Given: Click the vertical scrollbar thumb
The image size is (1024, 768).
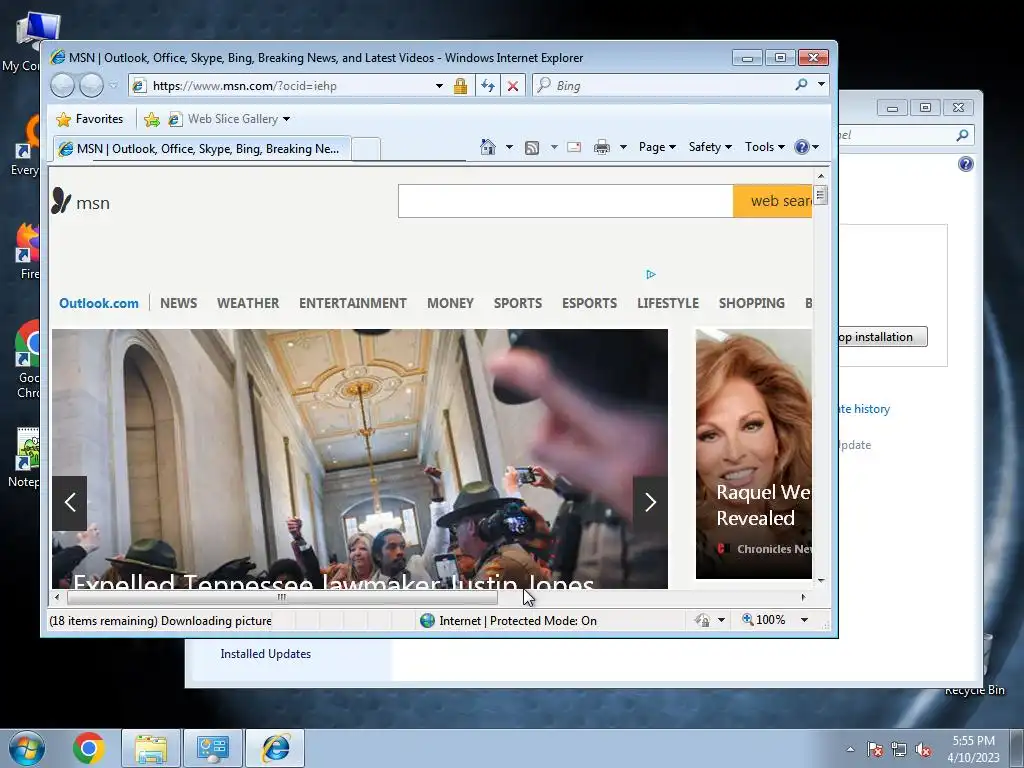Looking at the screenshot, I should coord(821,195).
